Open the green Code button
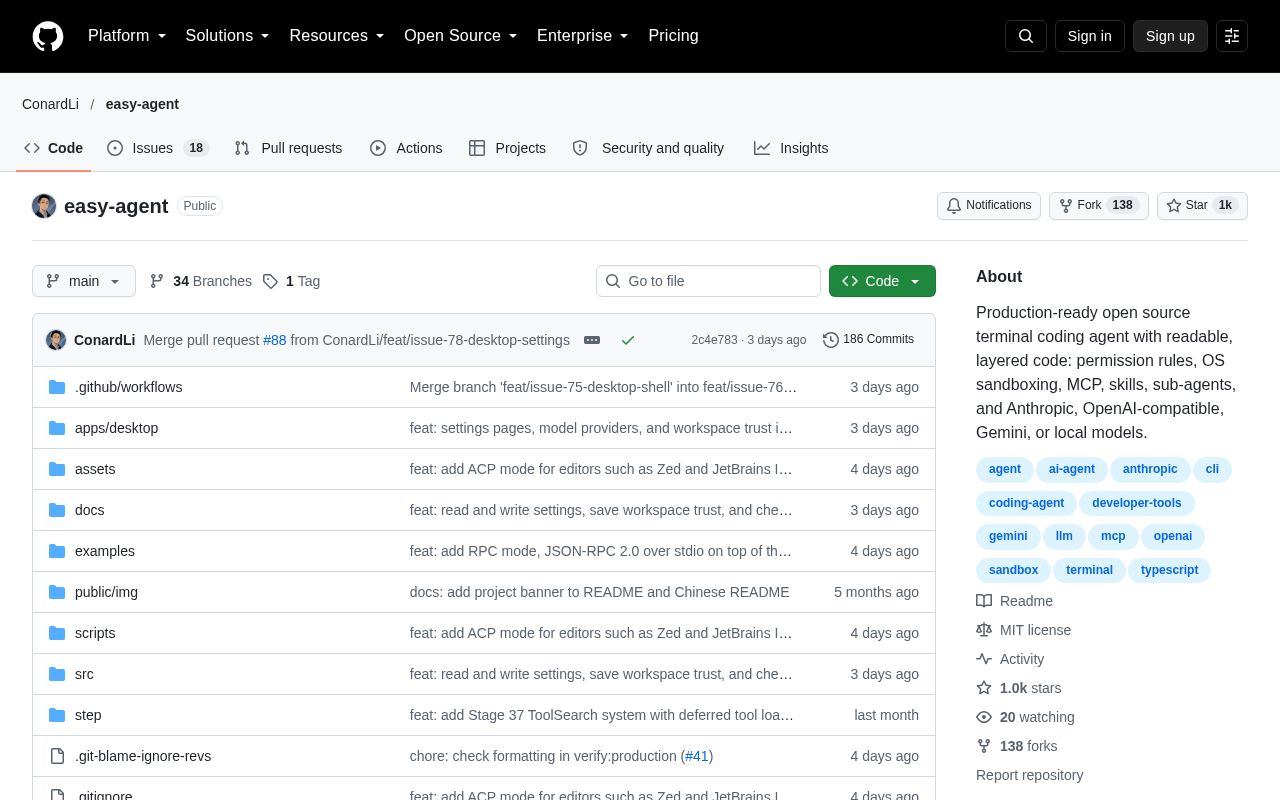The width and height of the screenshot is (1280, 800). (x=882, y=281)
